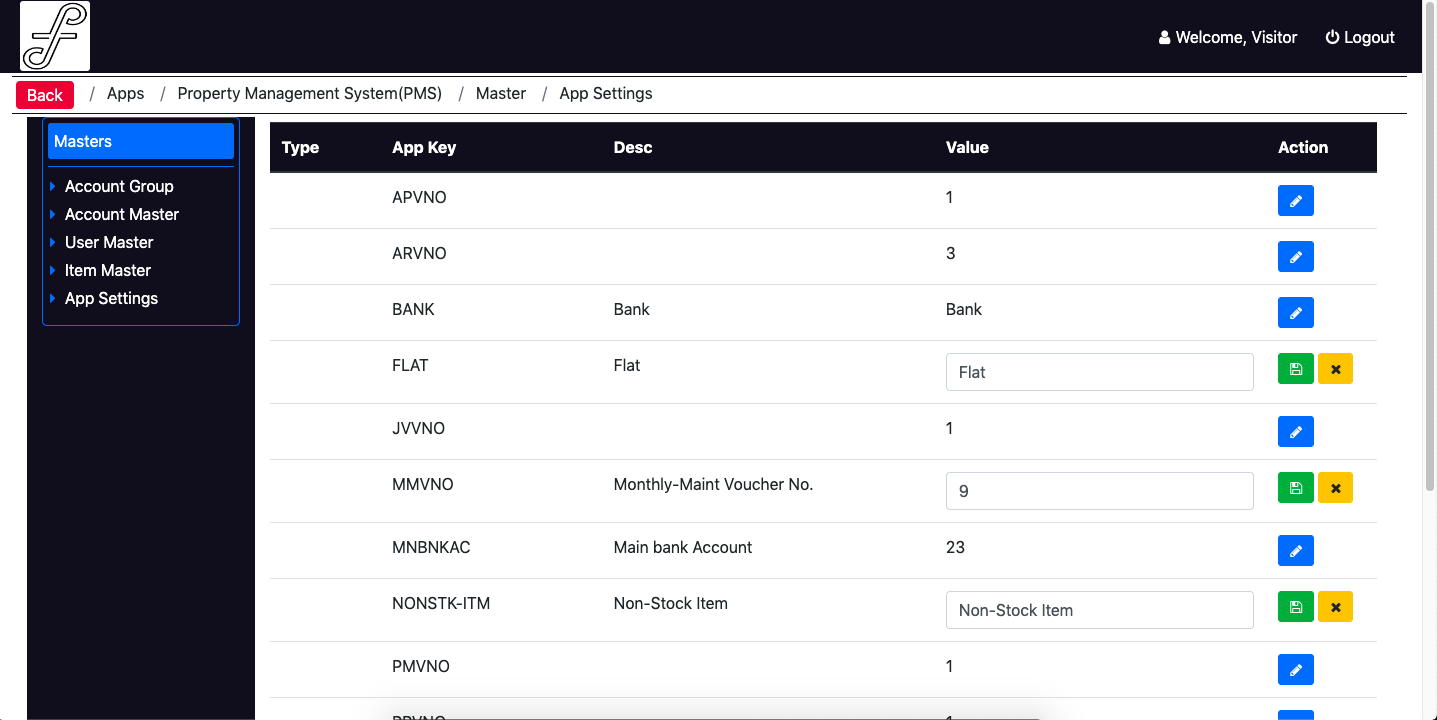Click the FLAT value input field
The height and width of the screenshot is (720, 1437).
1098,372
